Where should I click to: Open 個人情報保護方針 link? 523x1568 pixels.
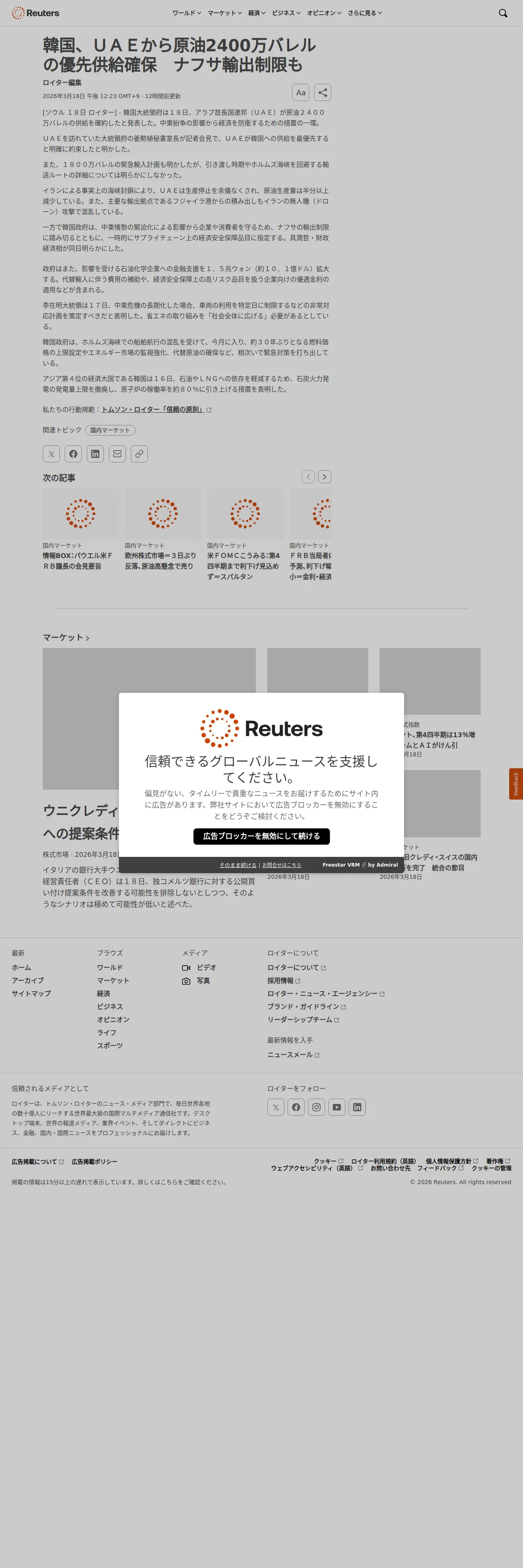[452, 1161]
